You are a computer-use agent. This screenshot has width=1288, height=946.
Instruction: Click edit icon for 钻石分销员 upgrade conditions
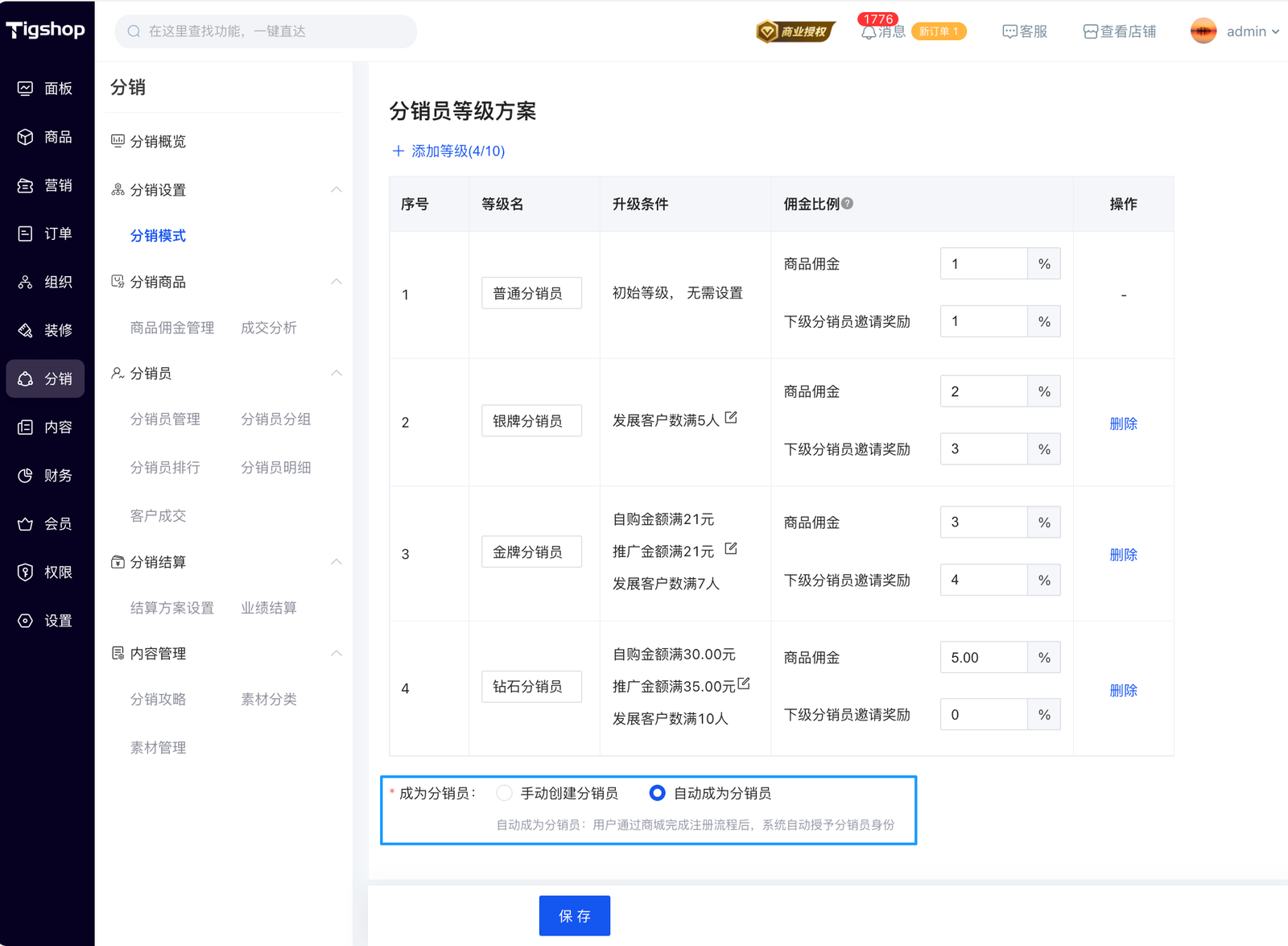click(744, 684)
